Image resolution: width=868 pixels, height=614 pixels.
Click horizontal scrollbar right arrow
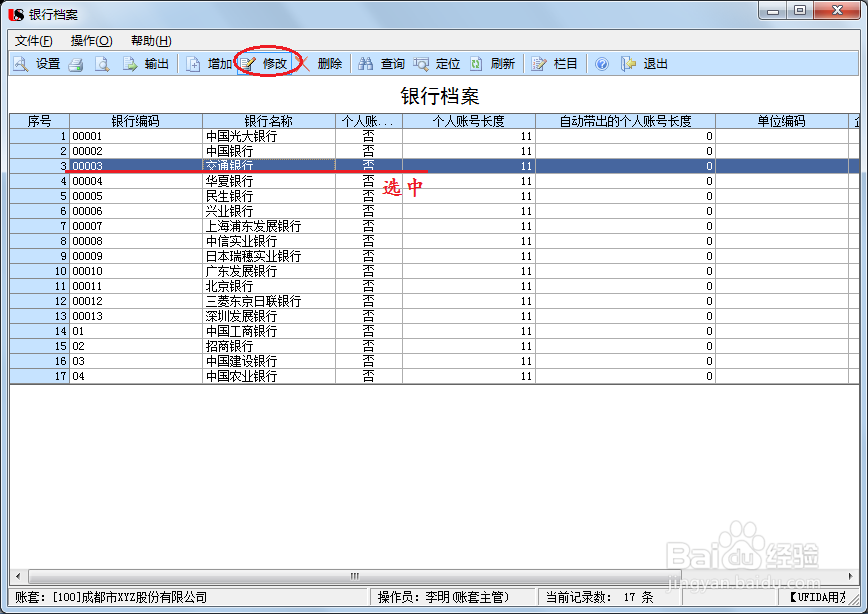[851, 576]
